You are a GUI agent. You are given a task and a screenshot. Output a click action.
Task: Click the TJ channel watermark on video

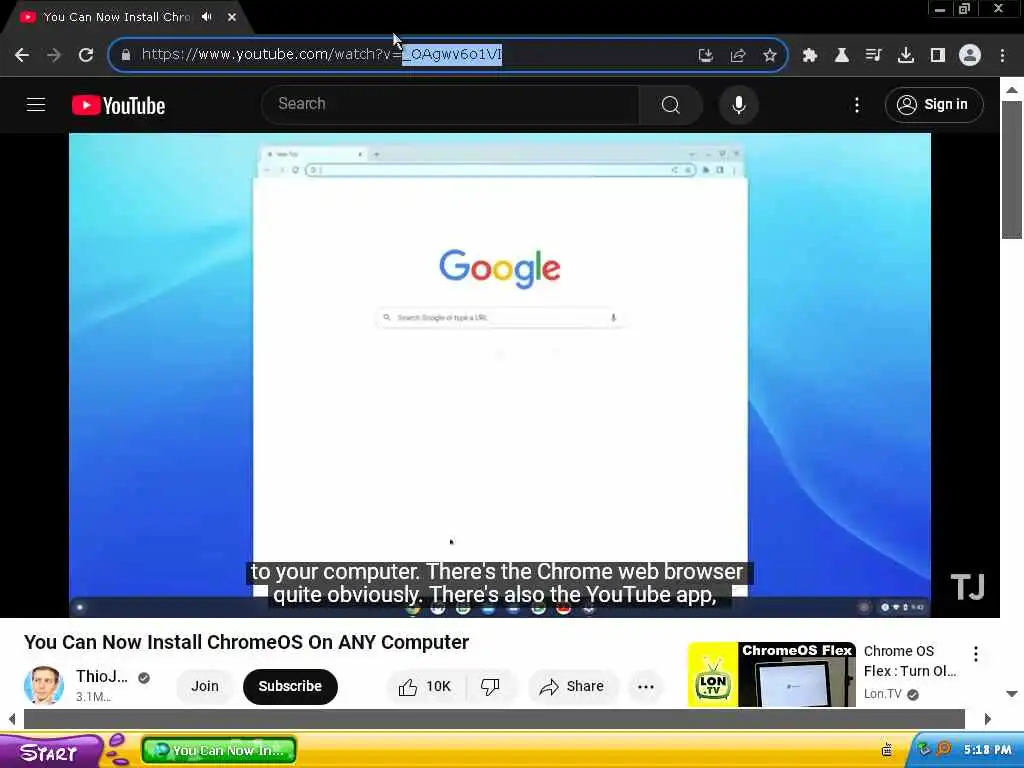(967, 587)
